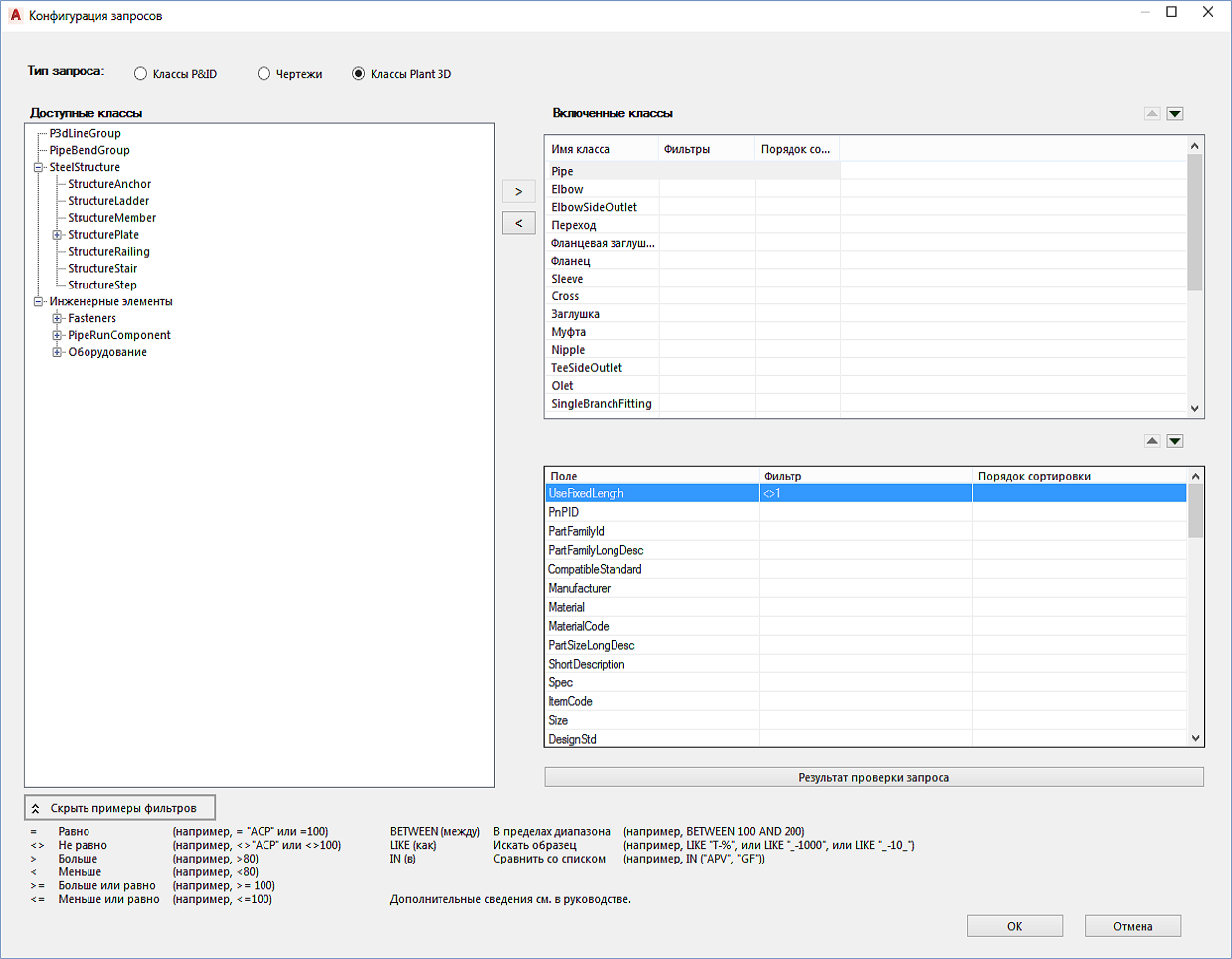
Task: Edit the <>1 filter cell
Action: (x=865, y=493)
